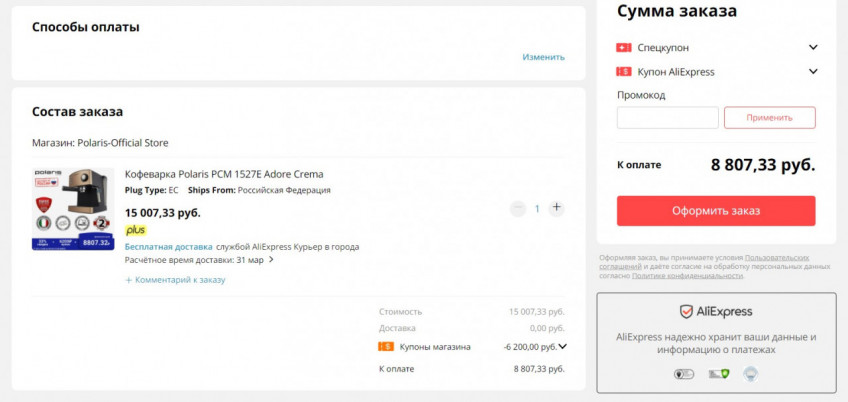The height and width of the screenshot is (402, 848).
Task: Increase quantity with the plus button
Action: coord(557,208)
